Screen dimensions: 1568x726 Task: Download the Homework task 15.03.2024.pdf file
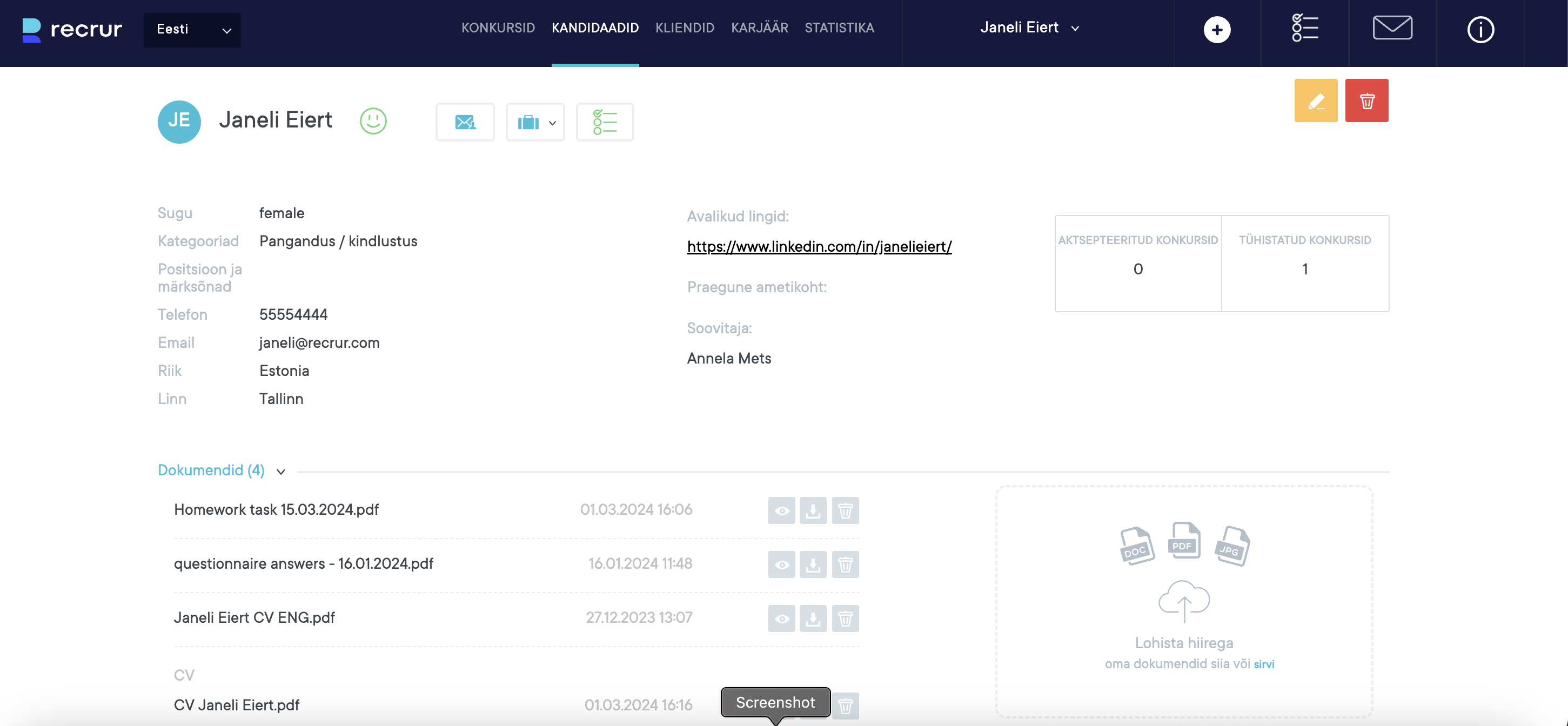pyautogui.click(x=813, y=510)
